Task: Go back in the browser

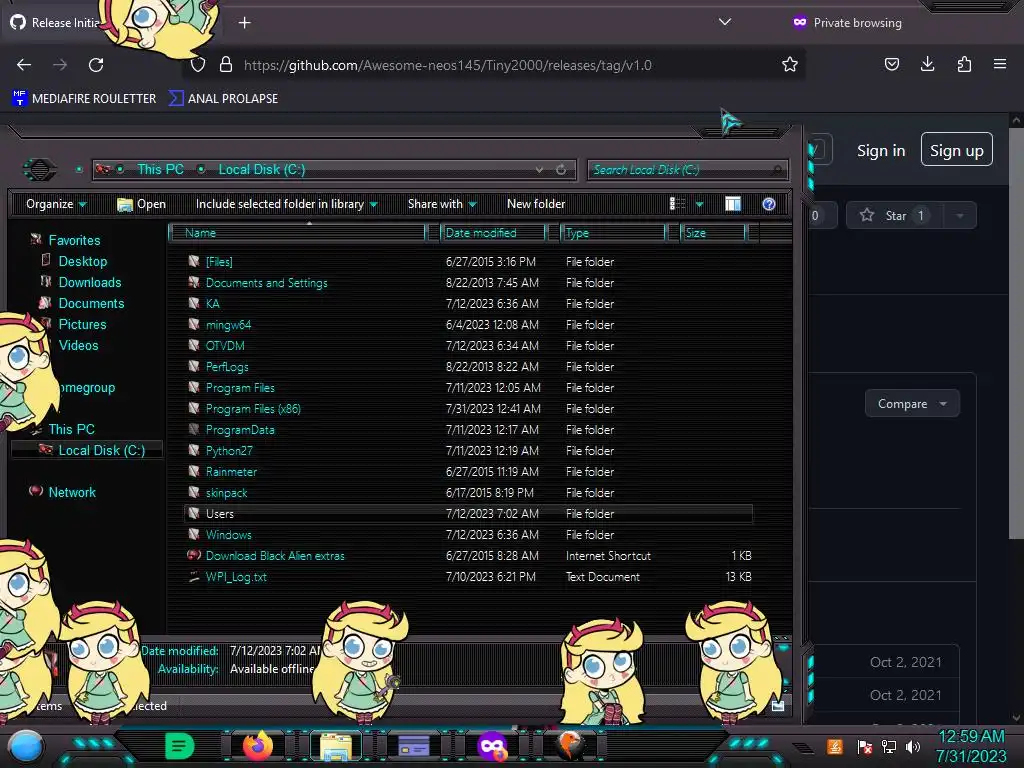Action: (x=24, y=65)
